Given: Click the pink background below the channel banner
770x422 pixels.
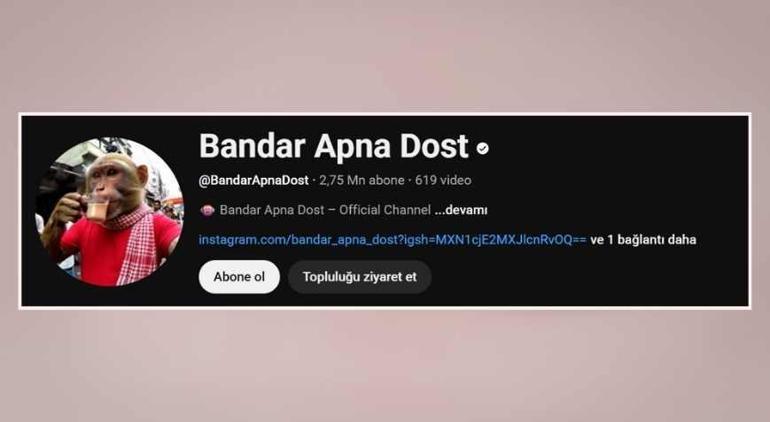Looking at the screenshot, I should [385, 366].
